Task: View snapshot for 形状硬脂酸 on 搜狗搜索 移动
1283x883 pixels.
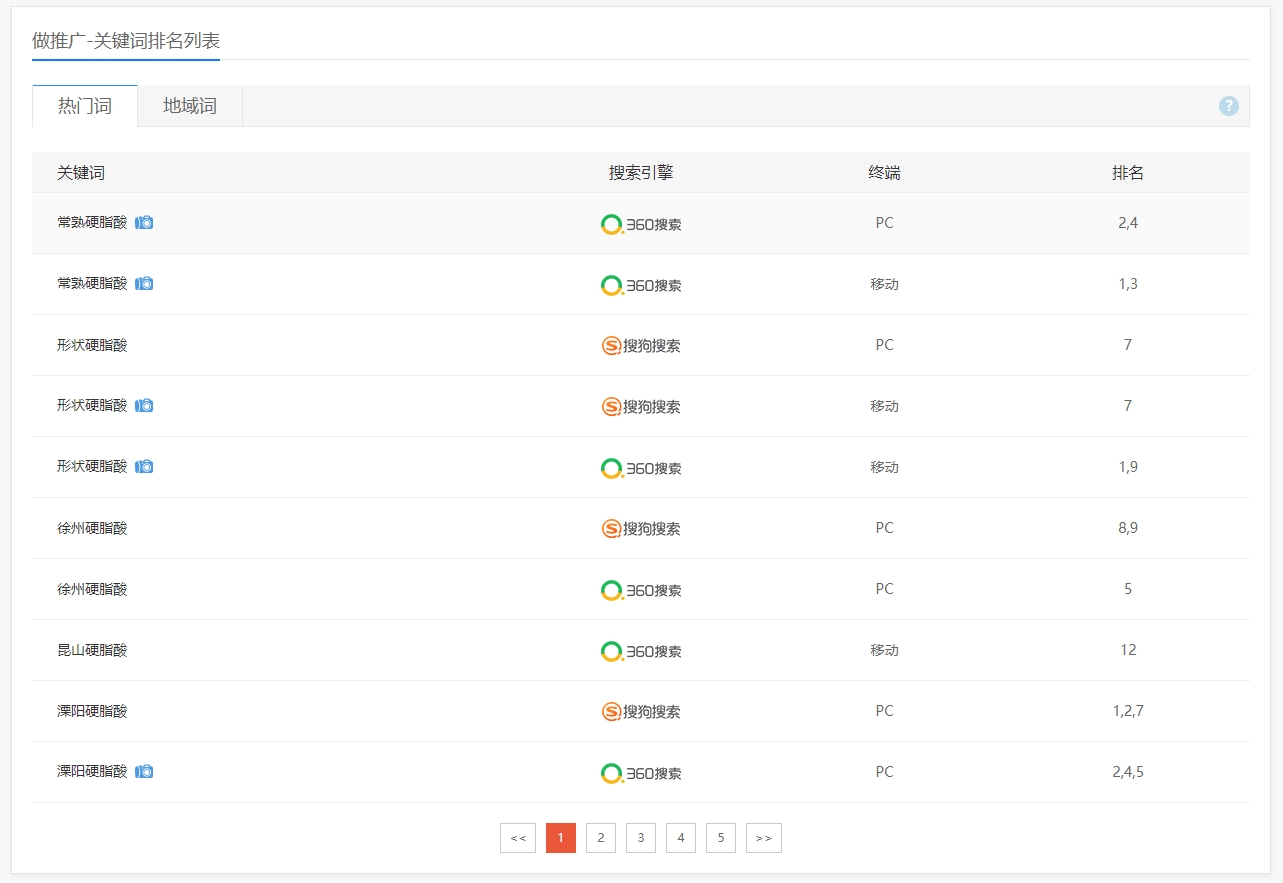Action: pos(144,406)
